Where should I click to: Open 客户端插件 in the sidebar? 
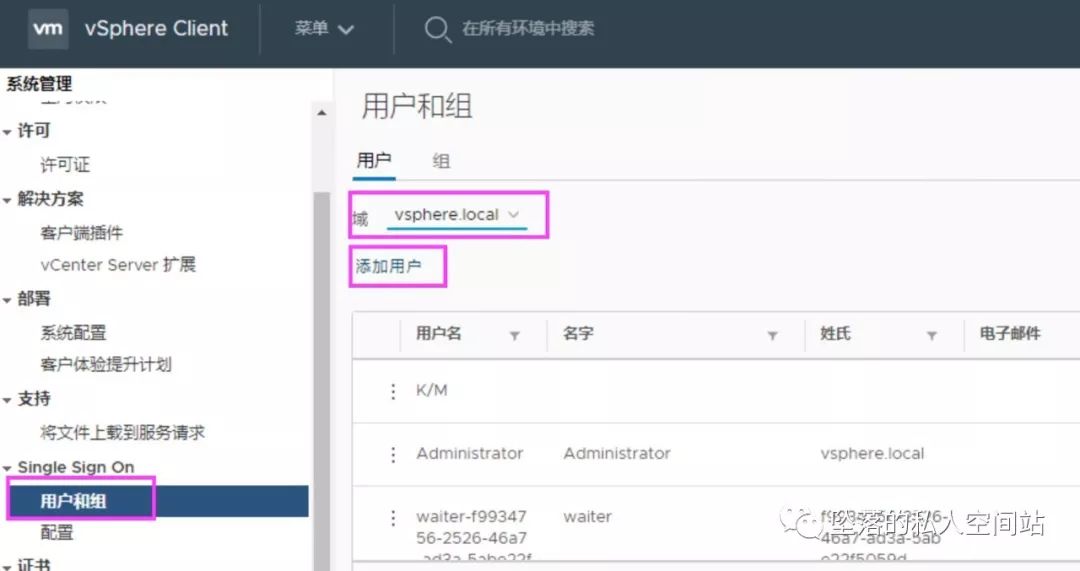(81, 233)
